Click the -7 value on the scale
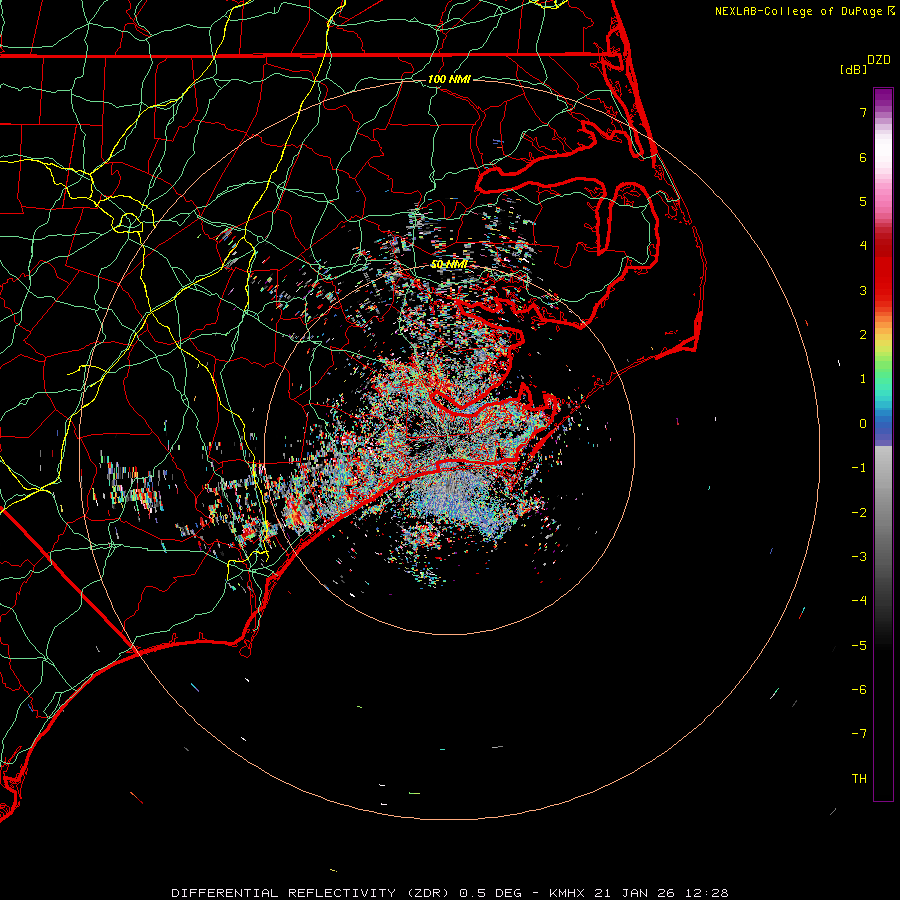Viewport: 900px width, 900px height. pyautogui.click(x=859, y=734)
